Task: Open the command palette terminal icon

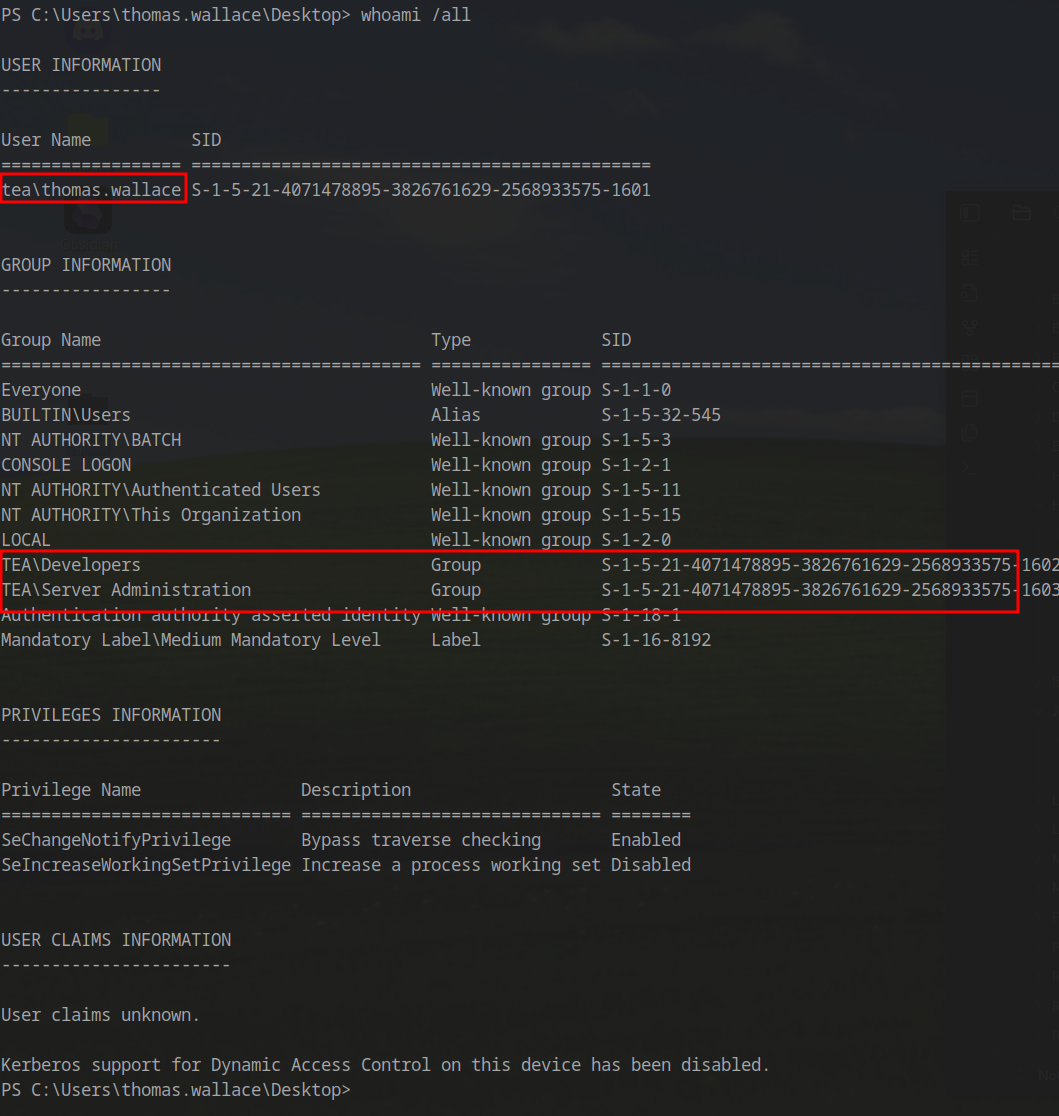Action: [968, 468]
